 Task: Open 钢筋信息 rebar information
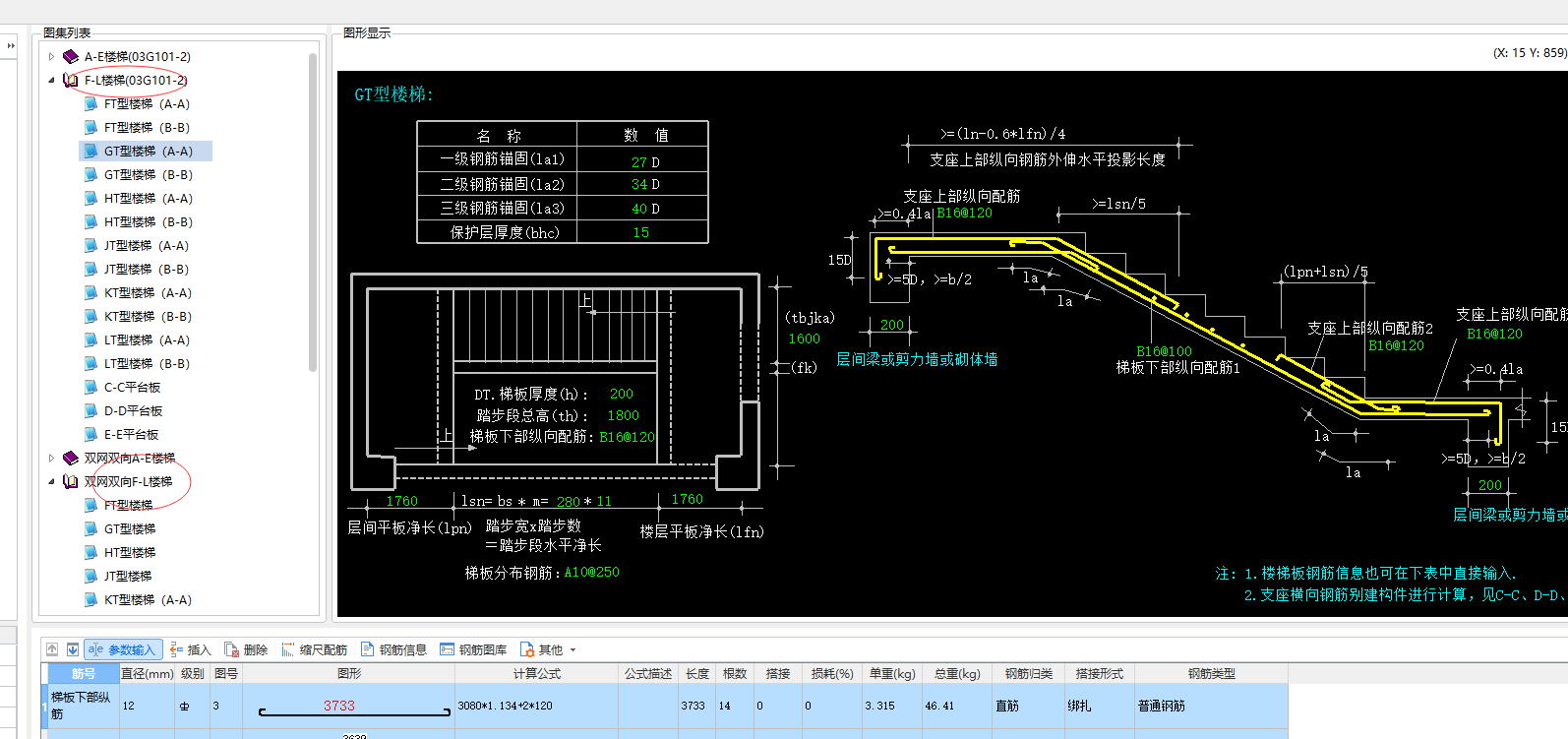[x=393, y=649]
